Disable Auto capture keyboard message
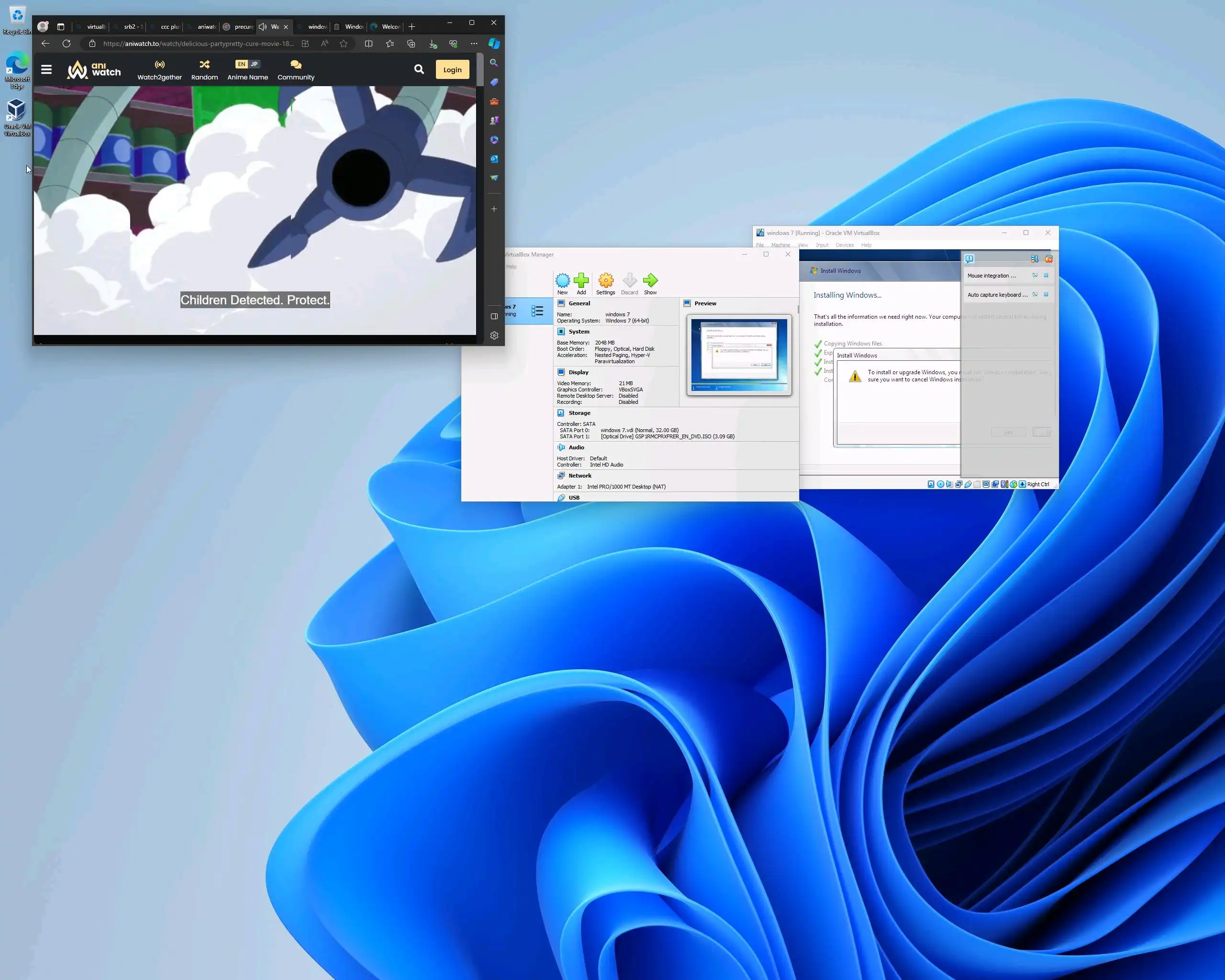This screenshot has width=1225, height=980. [1035, 295]
